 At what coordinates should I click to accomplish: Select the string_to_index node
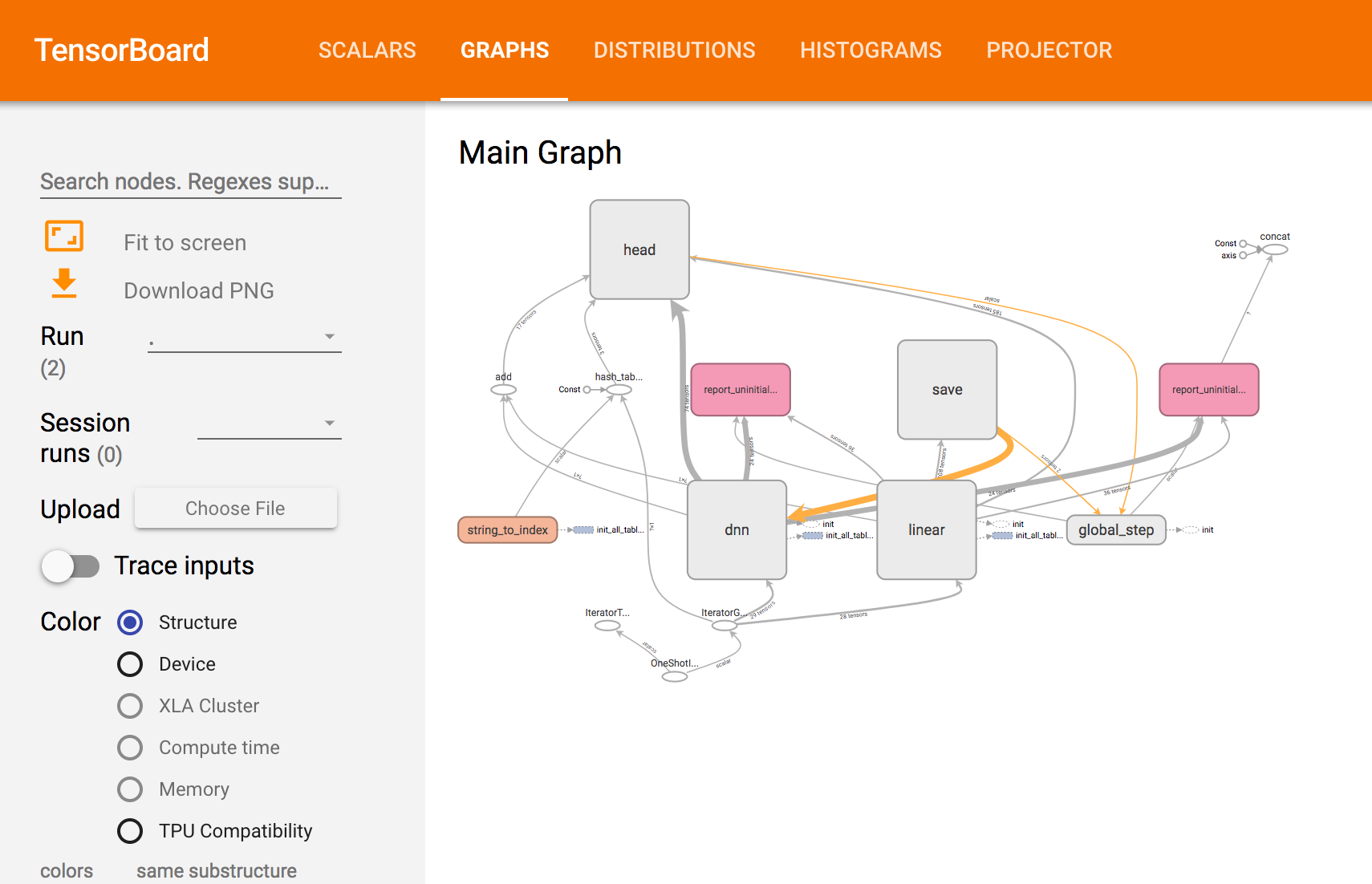pyautogui.click(x=507, y=529)
